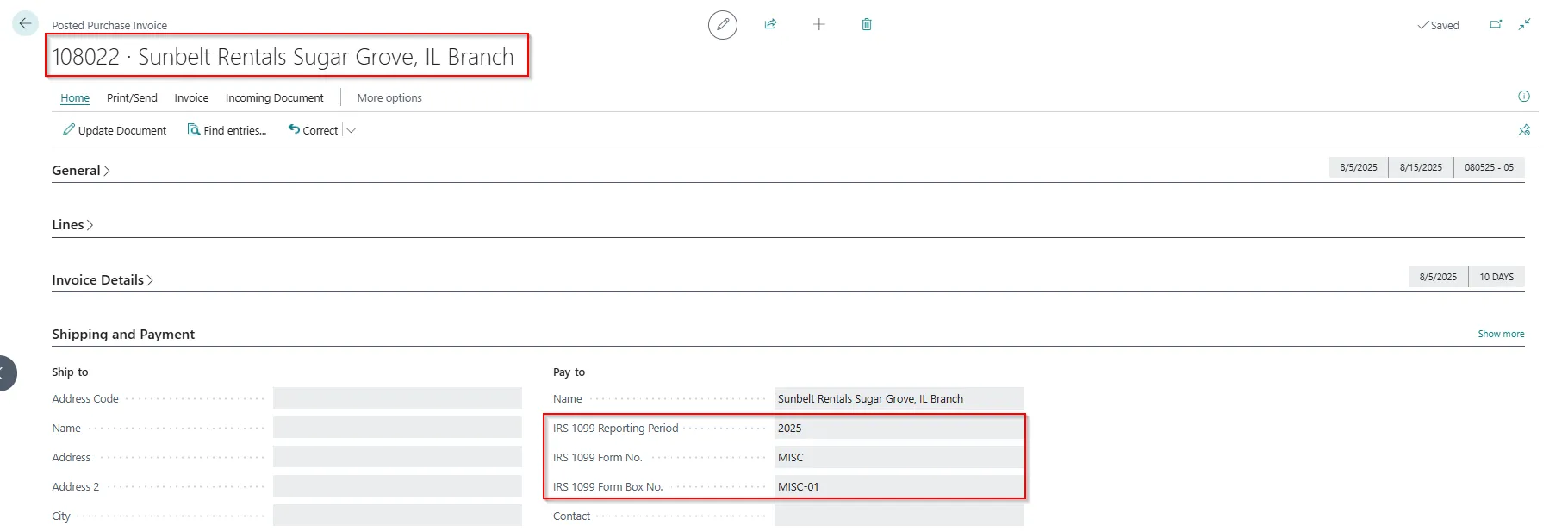1568x532 pixels.
Task: Open the Incoming Document menu
Action: coord(274,98)
